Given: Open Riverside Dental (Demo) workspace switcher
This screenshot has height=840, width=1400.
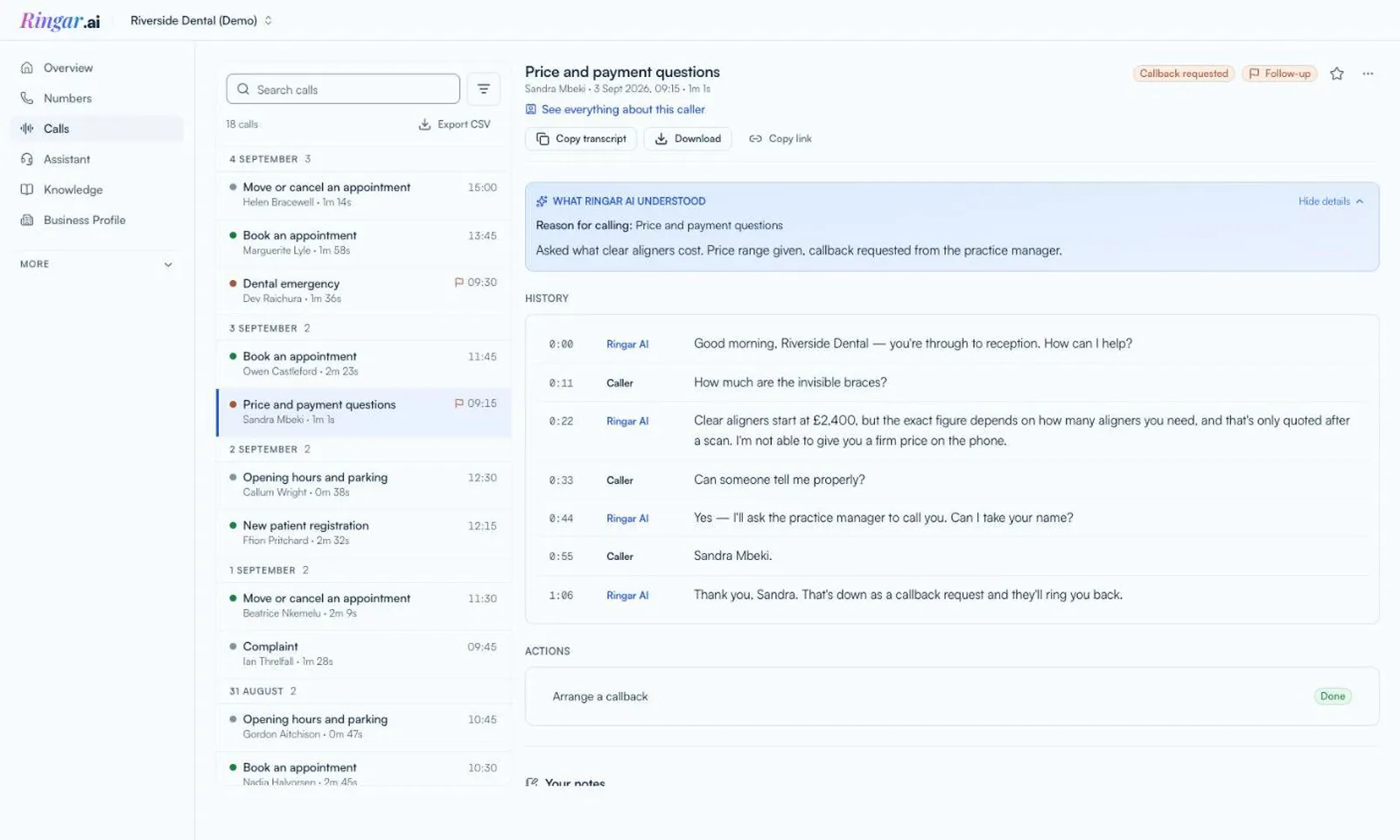Looking at the screenshot, I should tap(201, 20).
